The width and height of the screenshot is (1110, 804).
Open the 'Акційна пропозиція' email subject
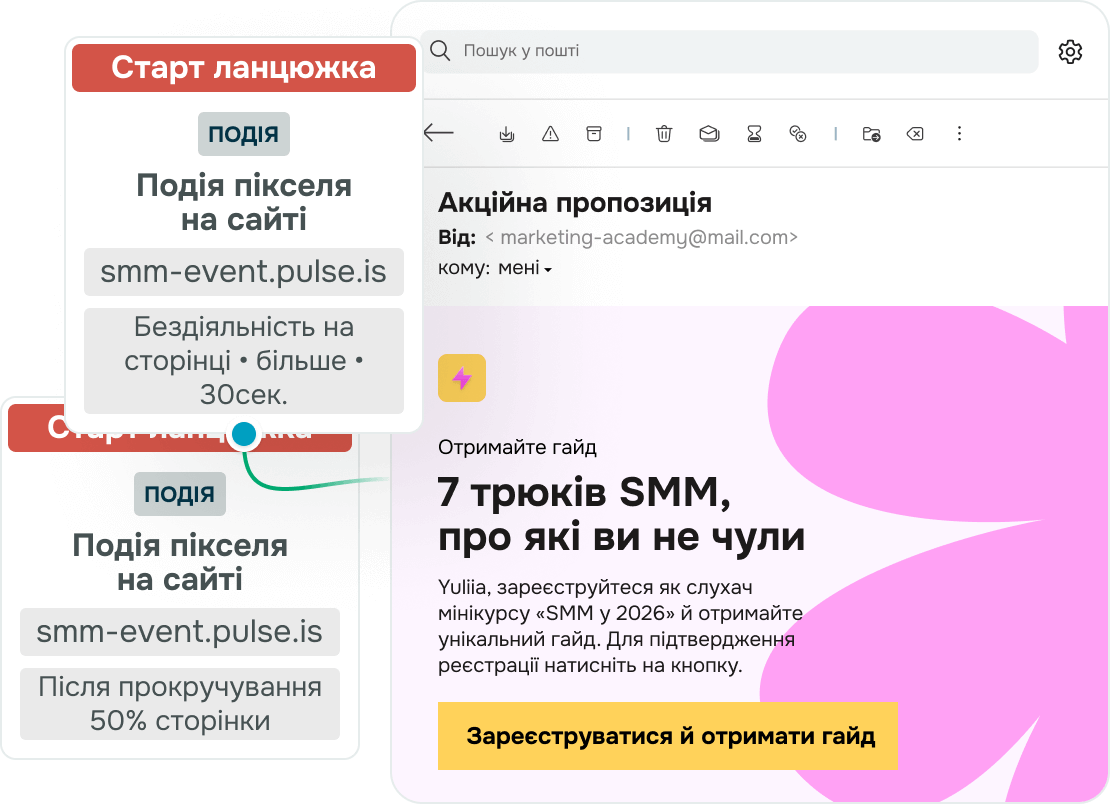pyautogui.click(x=575, y=201)
